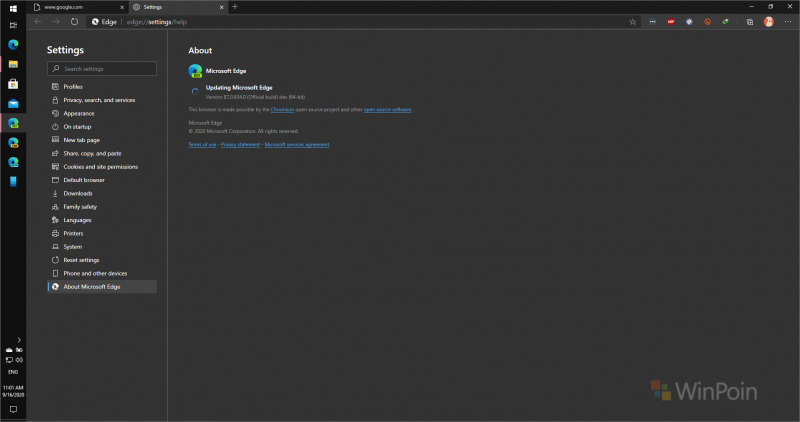Image resolution: width=800 pixels, height=422 pixels.
Task: Launch Edge Canary from taskbar
Action: point(13,142)
